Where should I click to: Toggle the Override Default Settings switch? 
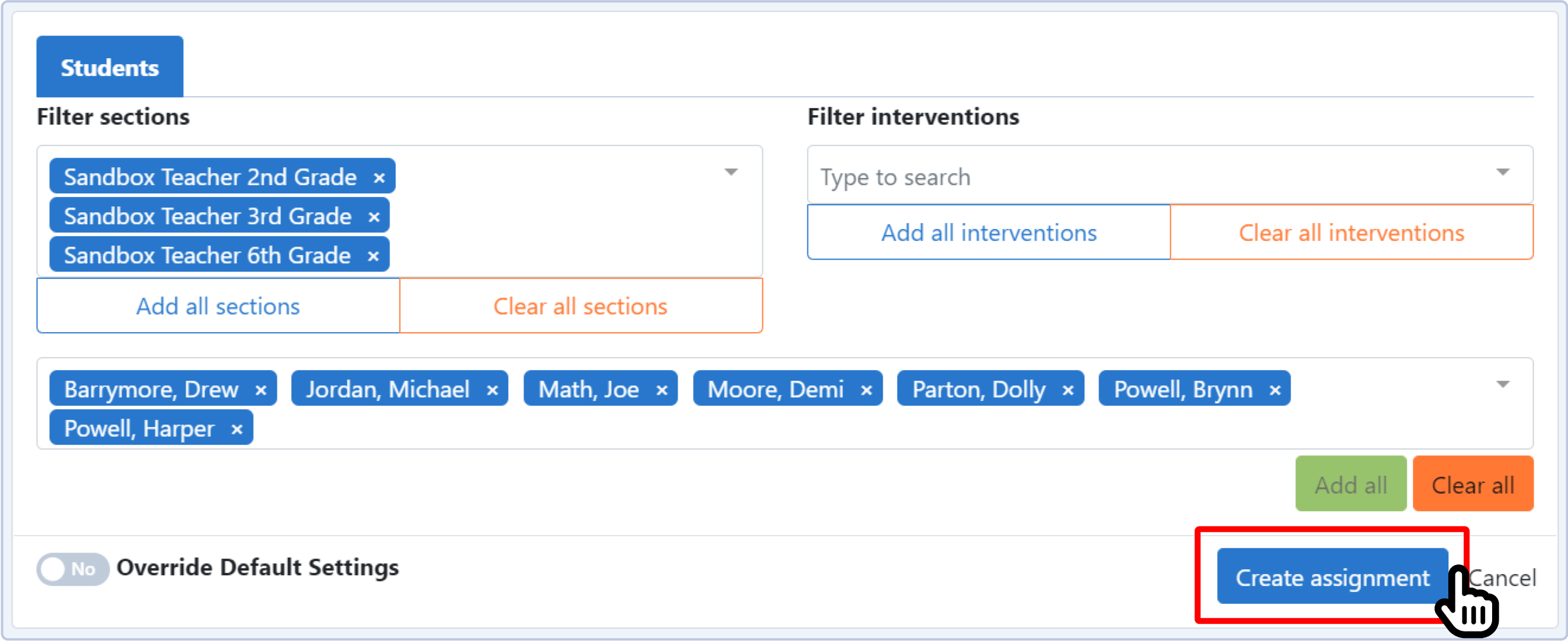tap(72, 569)
